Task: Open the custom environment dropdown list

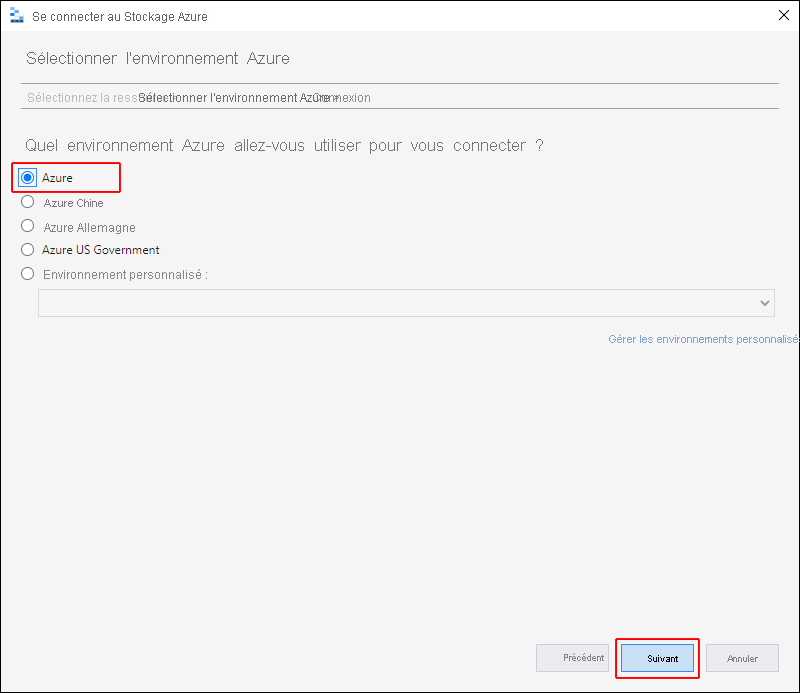Action: pos(406,303)
